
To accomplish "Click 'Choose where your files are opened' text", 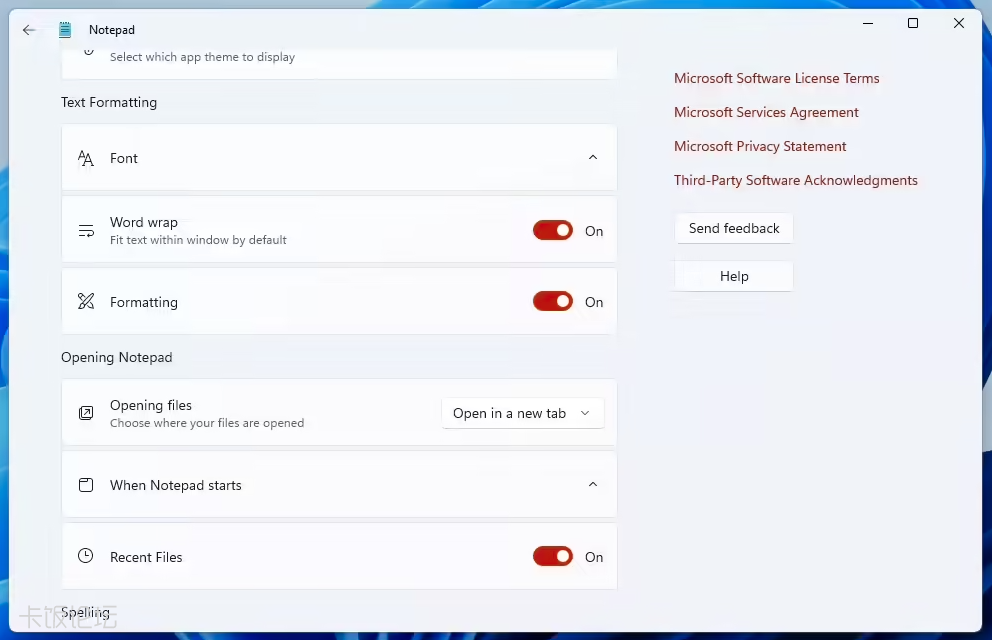I will (207, 423).
